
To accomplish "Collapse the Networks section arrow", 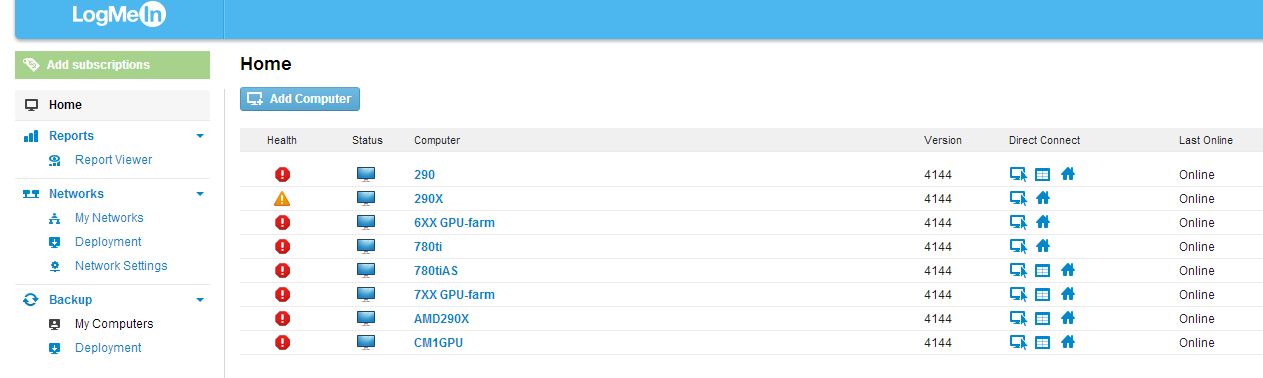I will click(x=200, y=194).
